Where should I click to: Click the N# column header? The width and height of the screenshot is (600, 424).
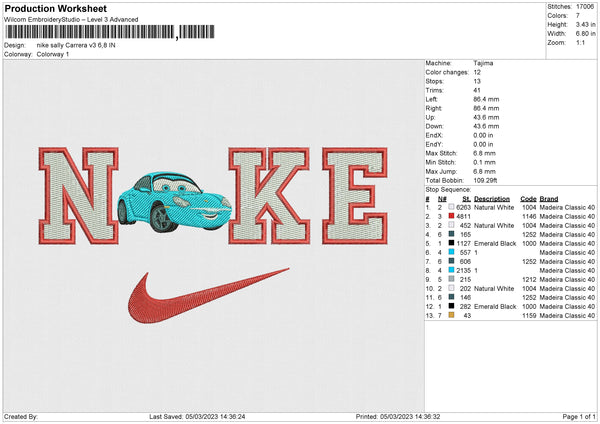[x=442, y=199]
